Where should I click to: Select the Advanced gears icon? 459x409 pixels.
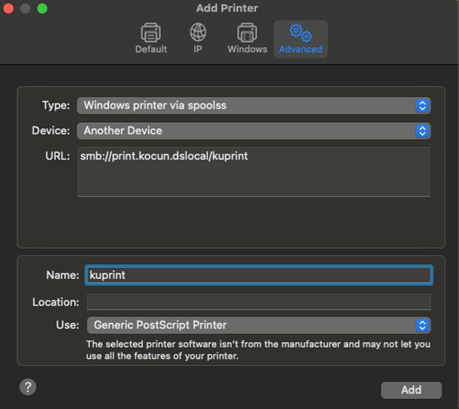click(301, 33)
